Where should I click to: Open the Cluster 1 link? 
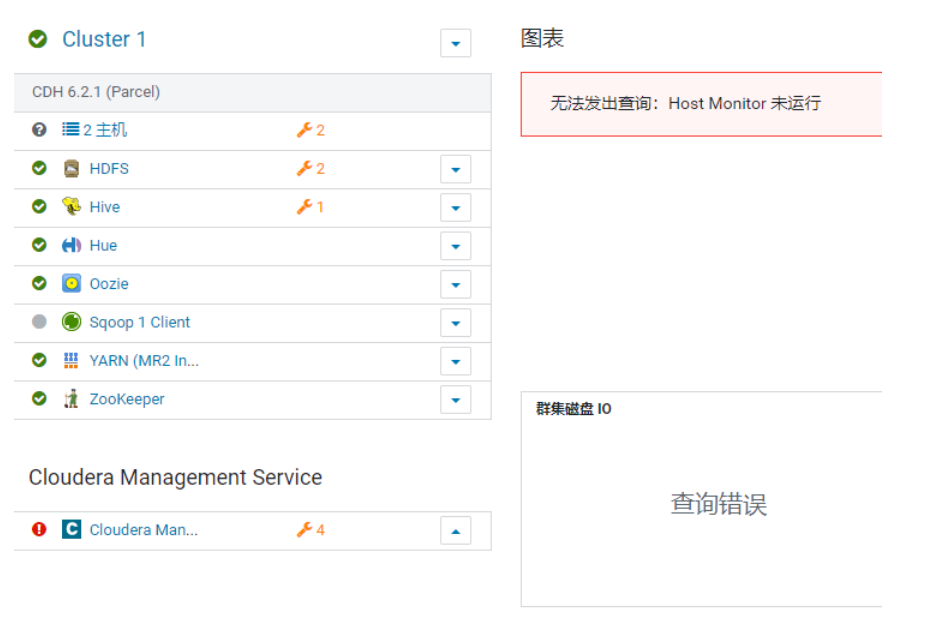(x=104, y=39)
